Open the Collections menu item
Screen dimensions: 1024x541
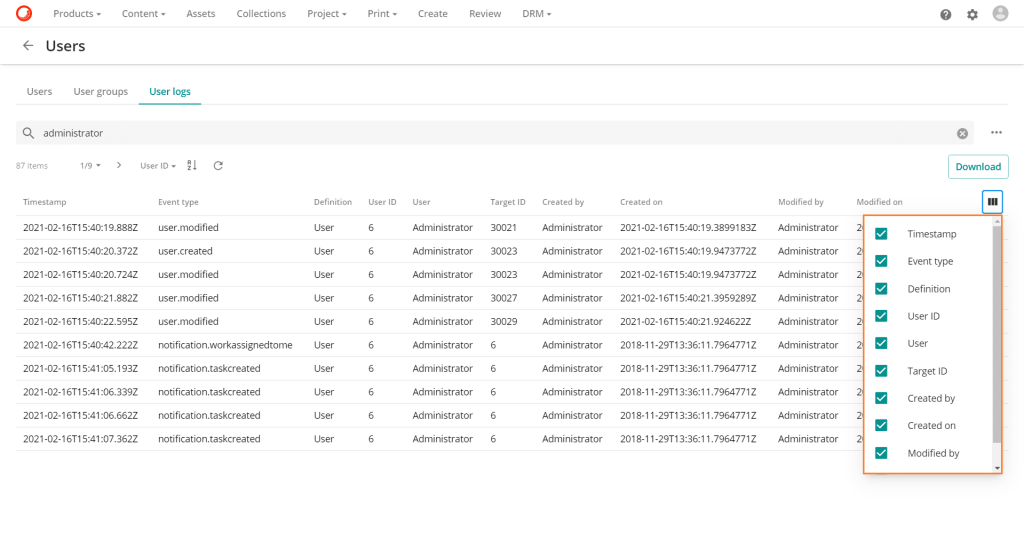(261, 14)
